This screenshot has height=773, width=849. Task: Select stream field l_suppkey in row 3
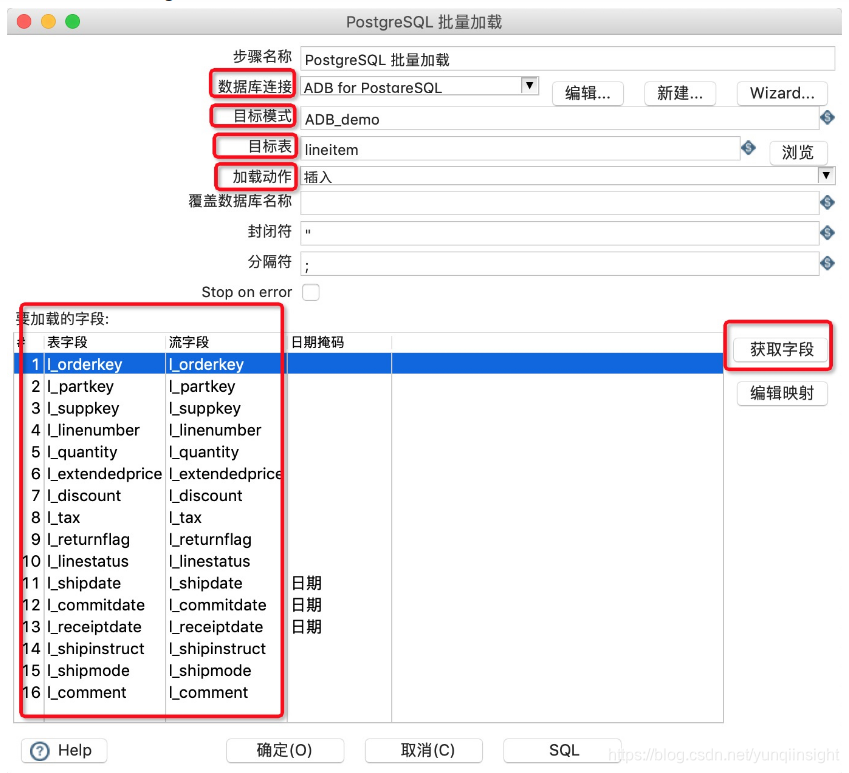coord(205,408)
